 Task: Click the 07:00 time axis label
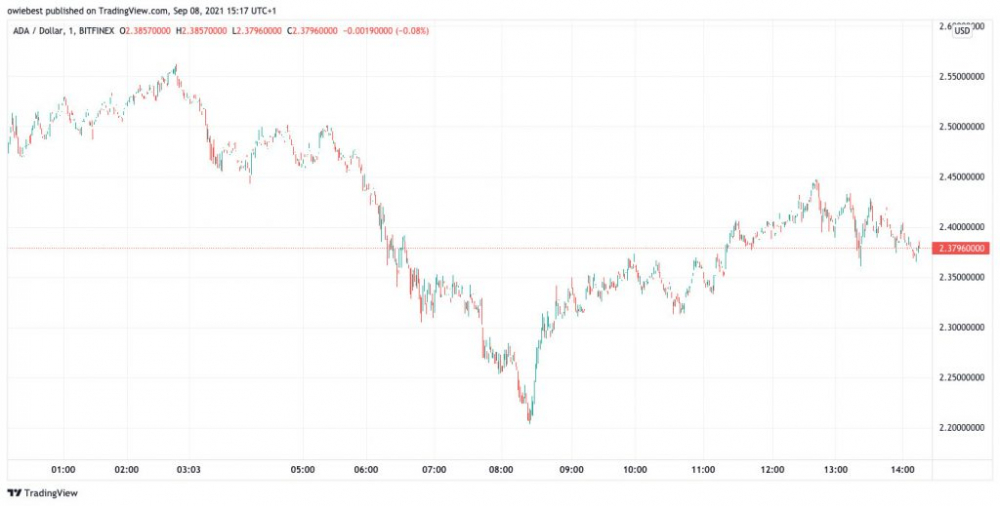click(434, 470)
